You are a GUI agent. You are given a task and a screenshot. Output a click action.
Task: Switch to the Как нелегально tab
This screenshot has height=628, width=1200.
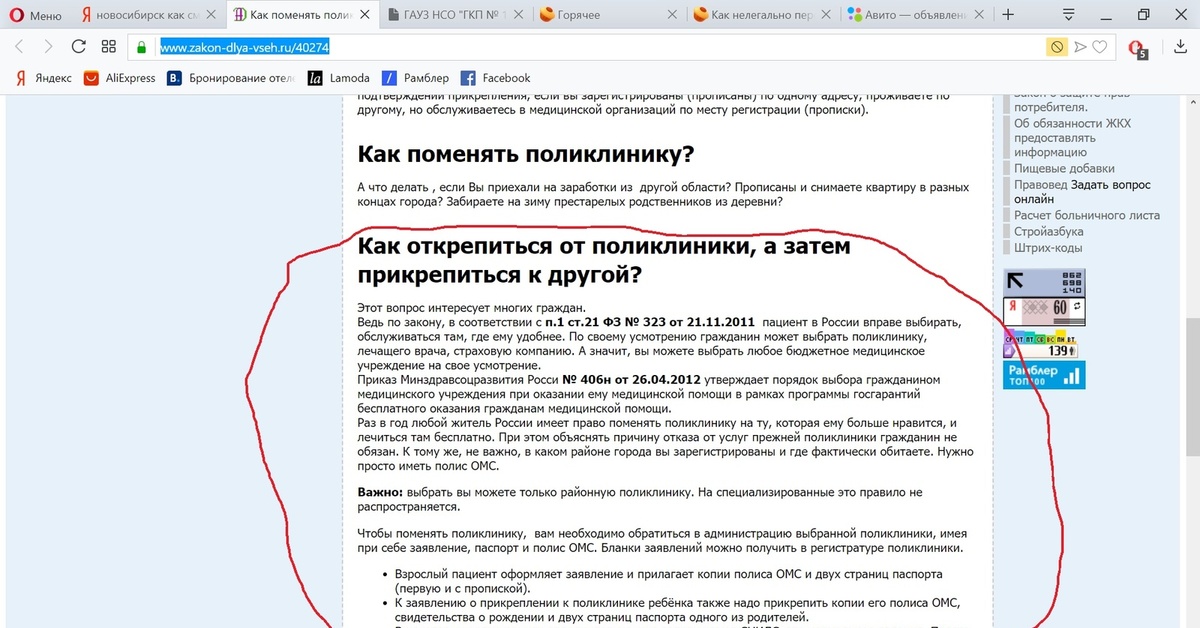pos(761,16)
